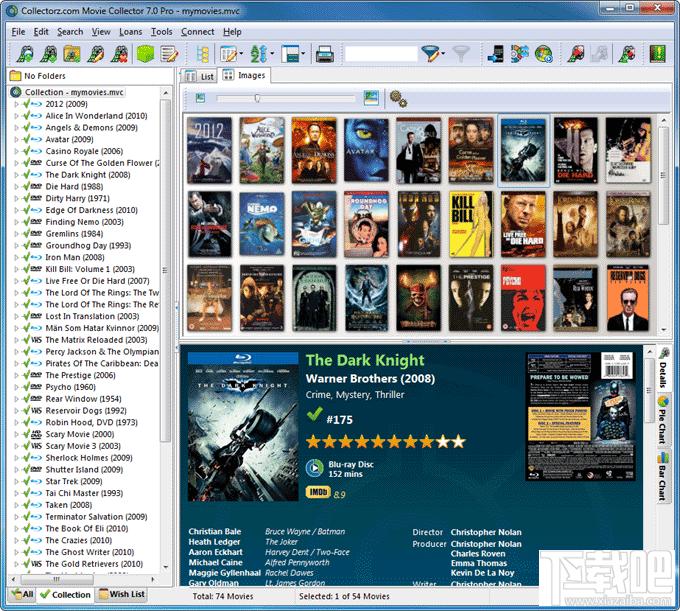Click the IMDb badge in details
This screenshot has height=611, width=680.
[318, 492]
